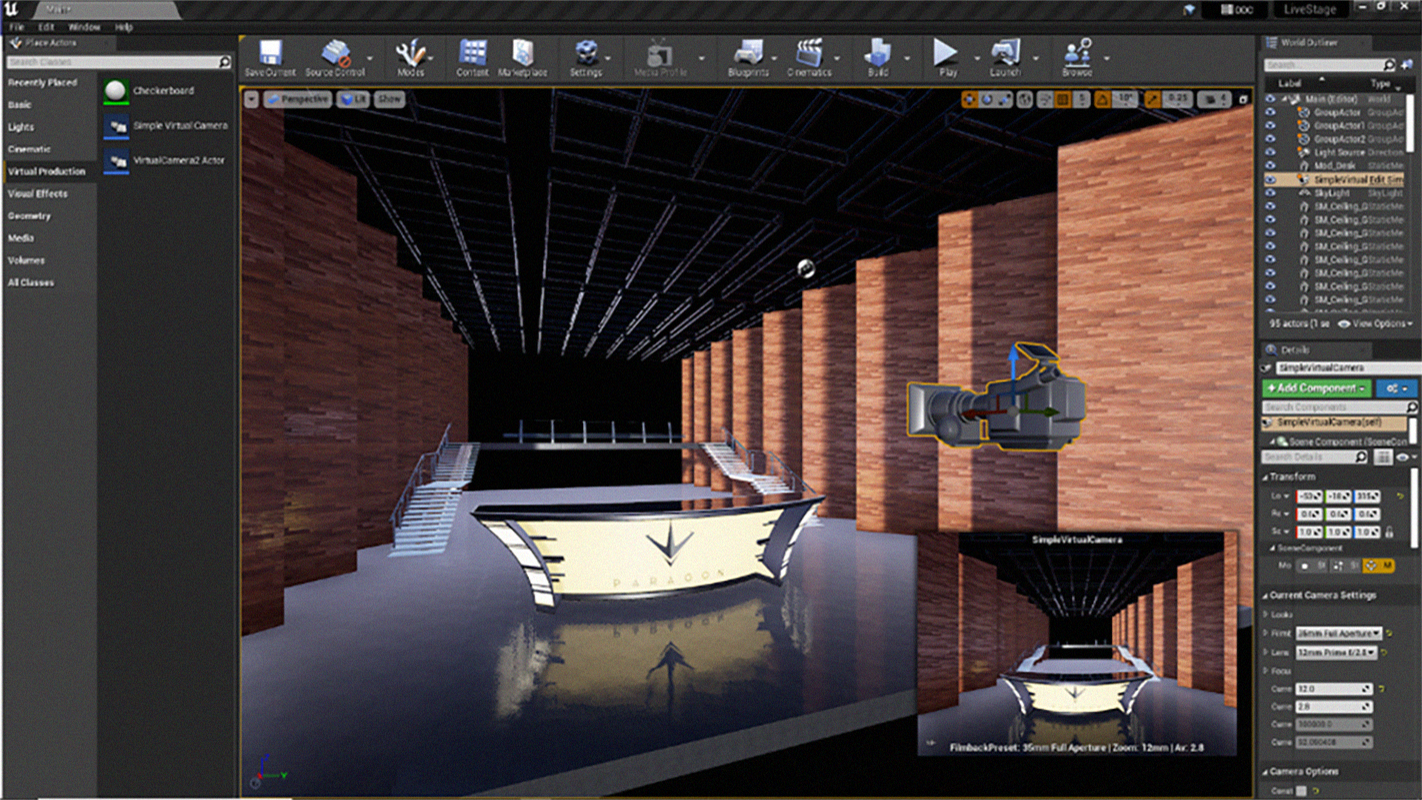
Task: Open the Settings toolbar icon
Action: (586, 53)
